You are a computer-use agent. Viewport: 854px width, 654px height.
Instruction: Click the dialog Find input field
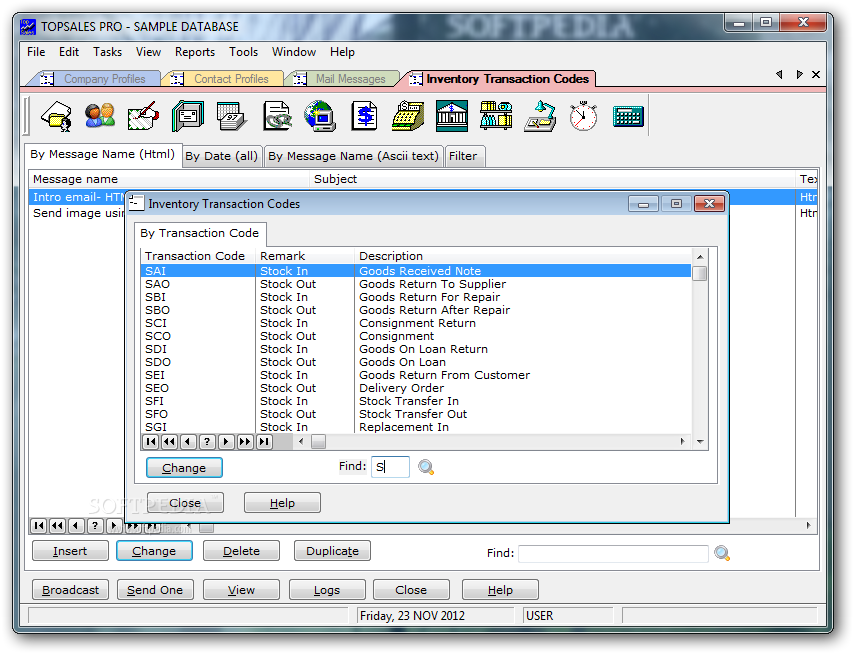(x=390, y=467)
